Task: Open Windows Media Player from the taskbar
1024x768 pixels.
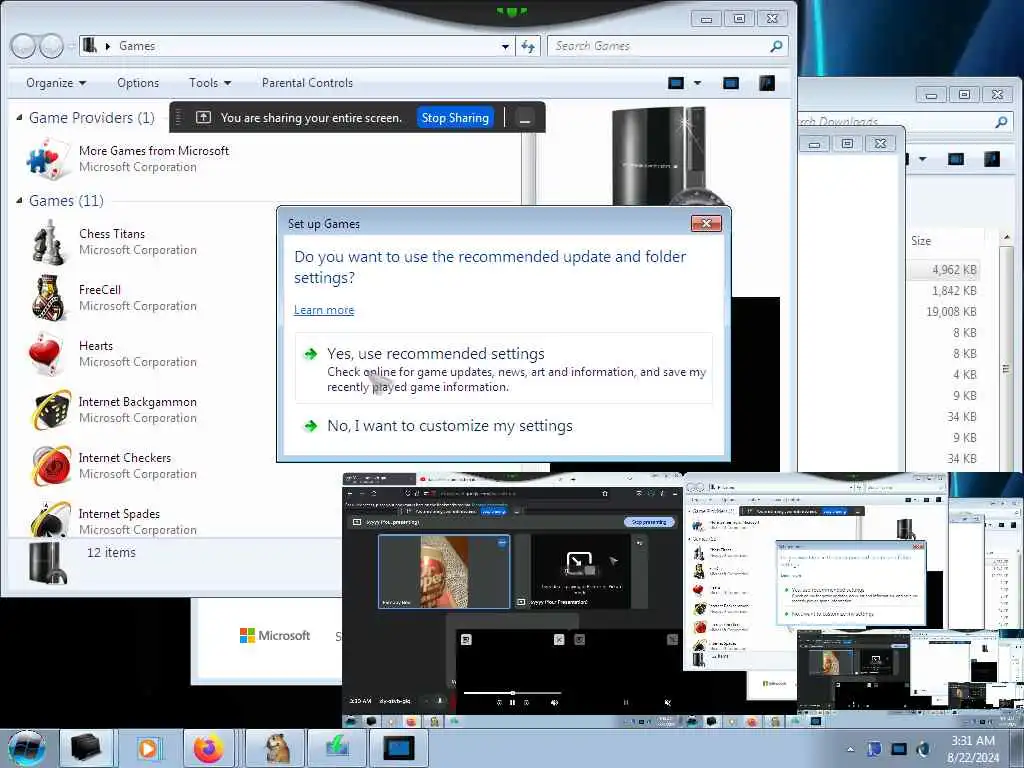Action: pyautogui.click(x=149, y=748)
